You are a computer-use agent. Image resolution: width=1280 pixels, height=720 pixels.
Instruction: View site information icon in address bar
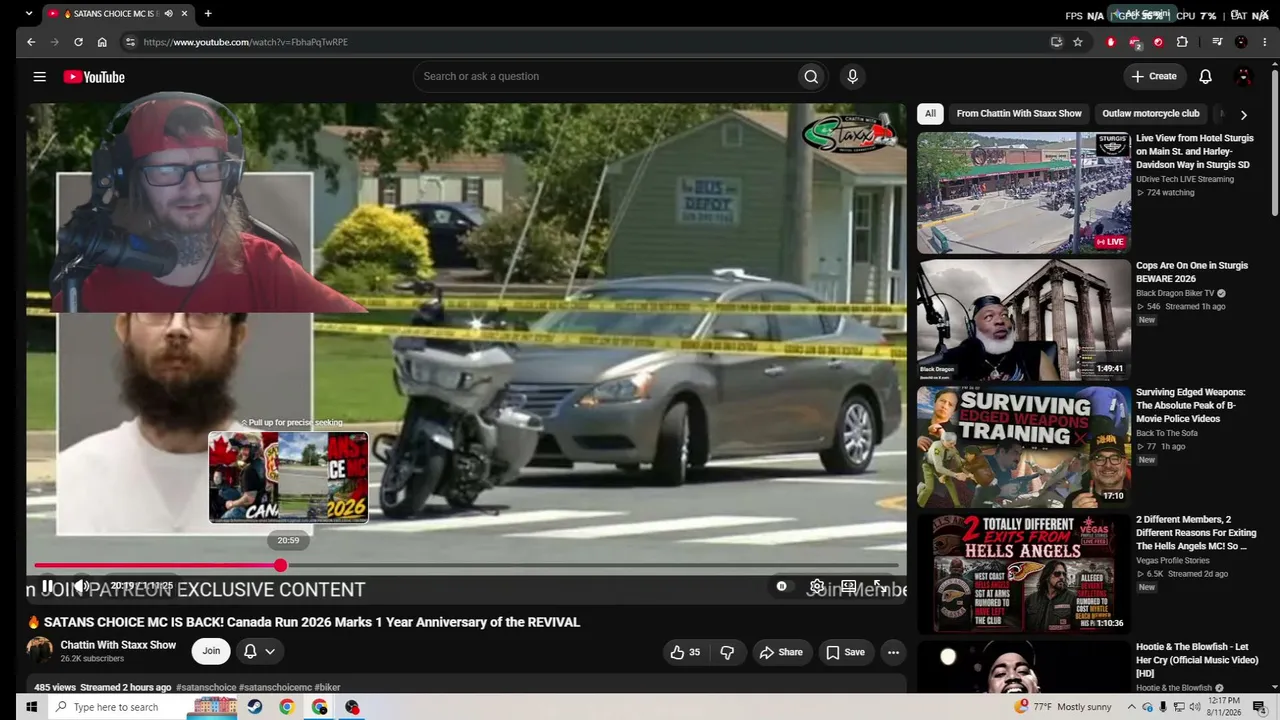tap(129, 42)
